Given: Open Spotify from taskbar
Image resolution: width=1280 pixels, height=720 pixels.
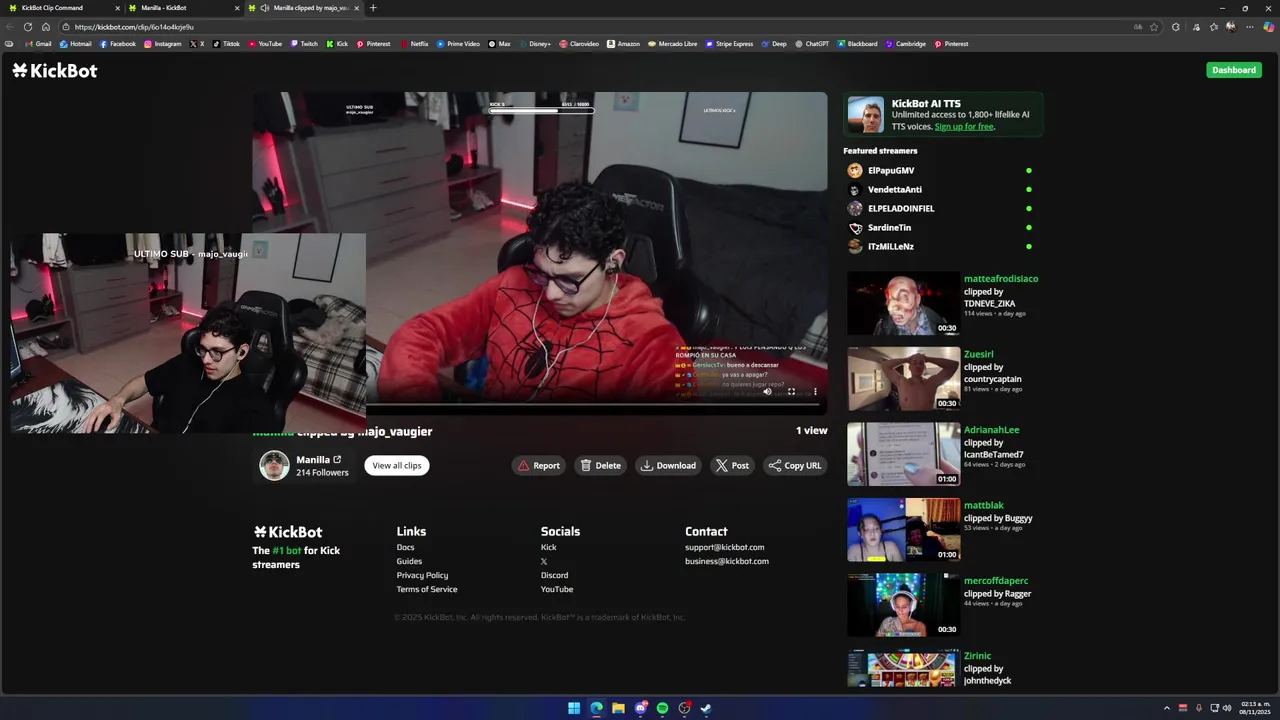Looking at the screenshot, I should [662, 708].
